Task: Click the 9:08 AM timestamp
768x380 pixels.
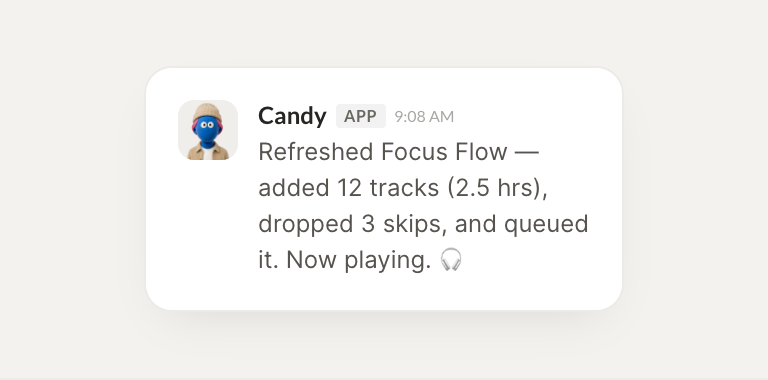Action: click(x=424, y=117)
